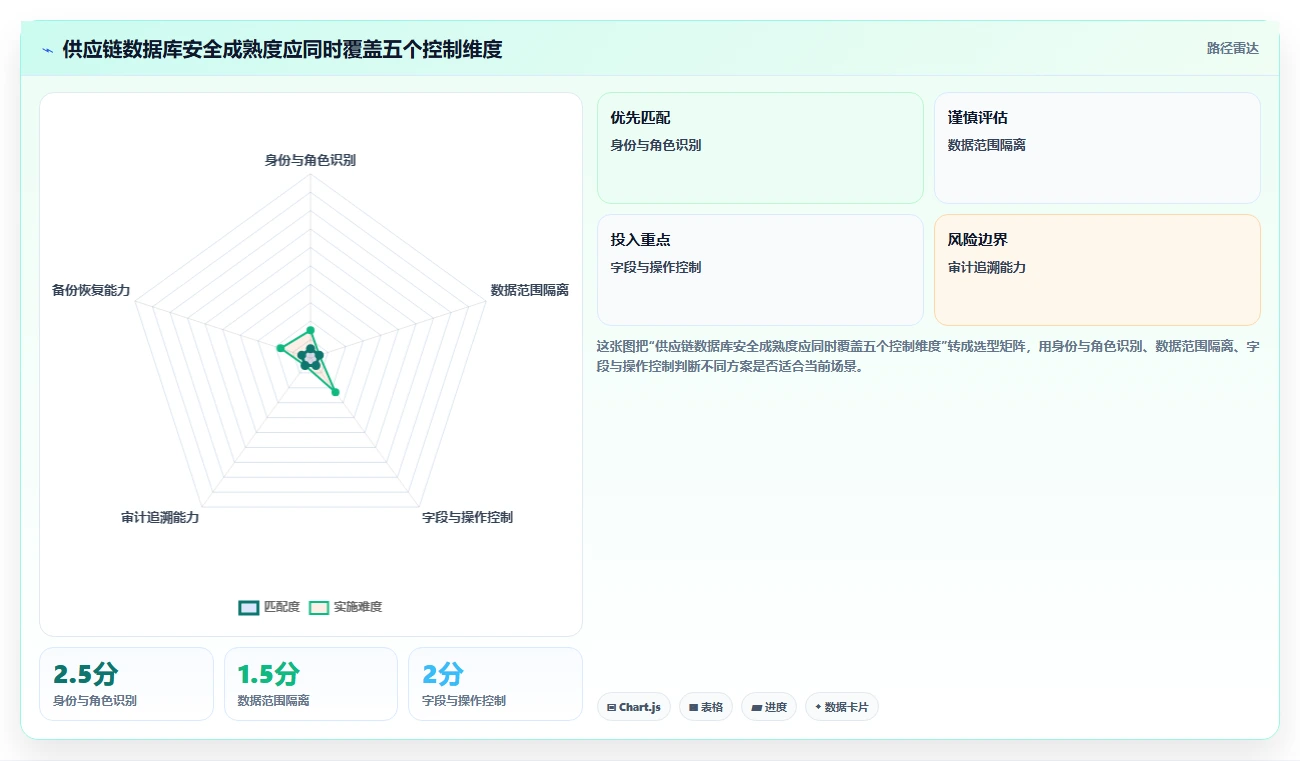Click 审计追溯能力 text in 风险边界 card
Image resolution: width=1300 pixels, height=761 pixels.
(987, 267)
